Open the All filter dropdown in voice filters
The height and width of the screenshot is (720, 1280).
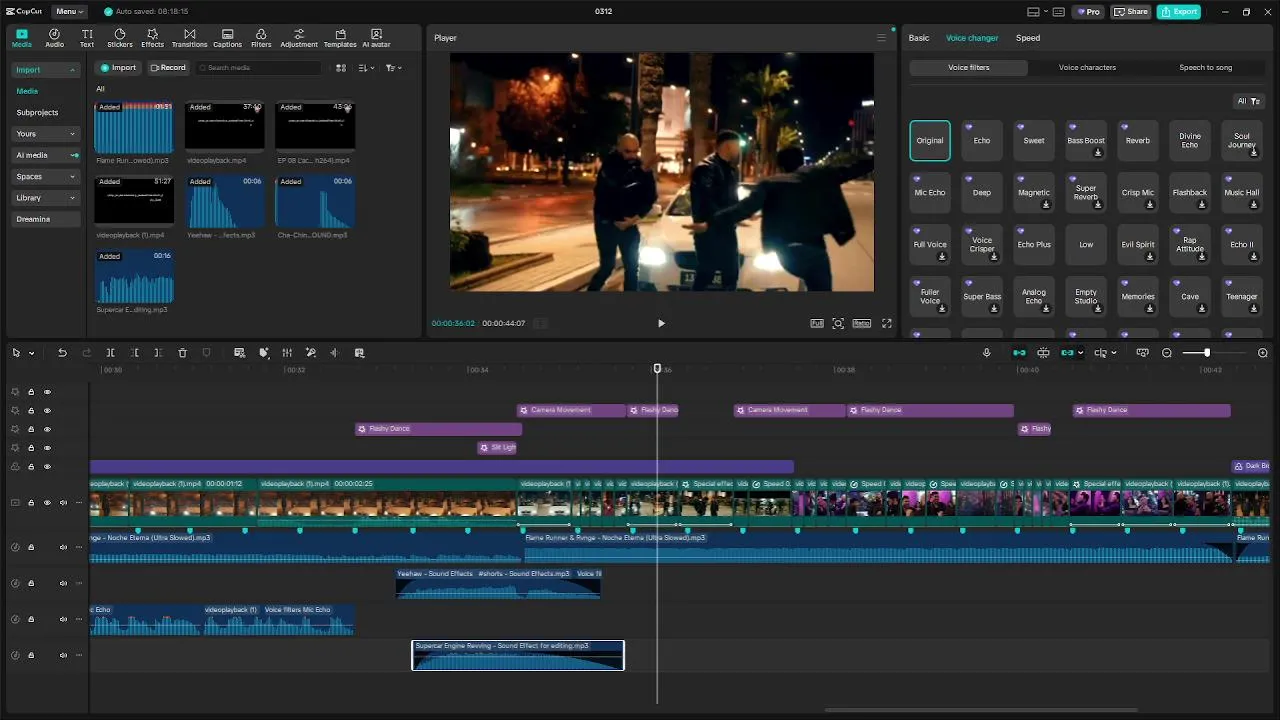tap(1248, 101)
